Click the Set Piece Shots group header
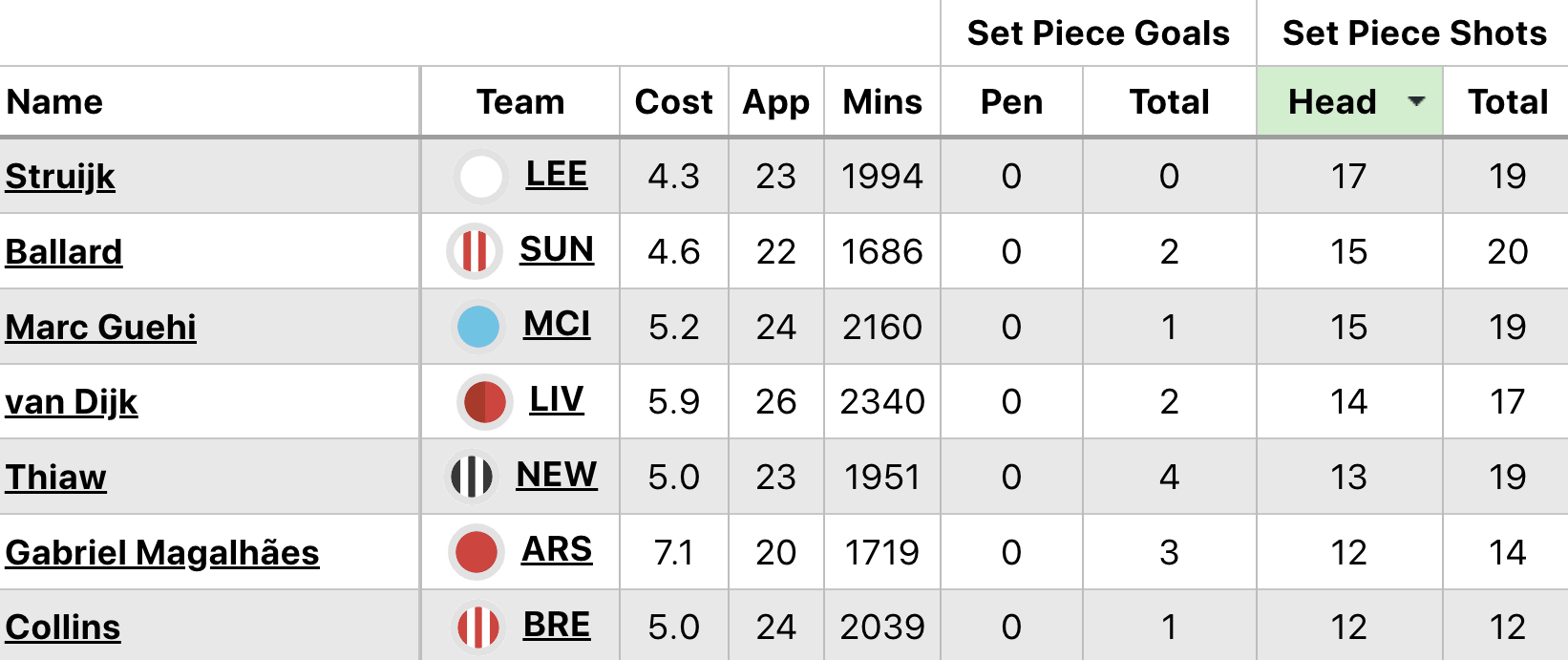Viewport: 1568px width, 660px height. click(x=1413, y=33)
